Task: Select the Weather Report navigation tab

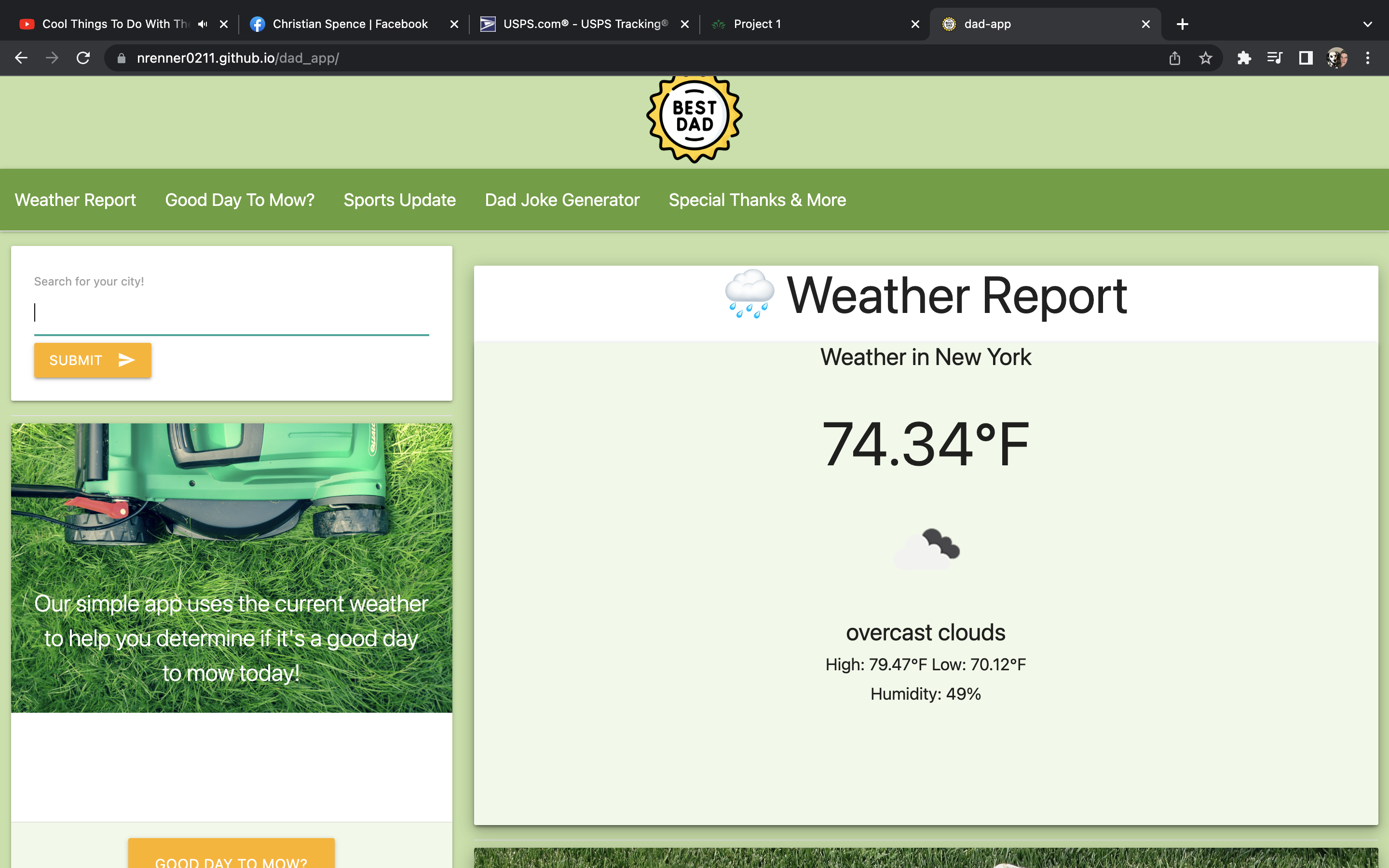Action: pyautogui.click(x=75, y=200)
